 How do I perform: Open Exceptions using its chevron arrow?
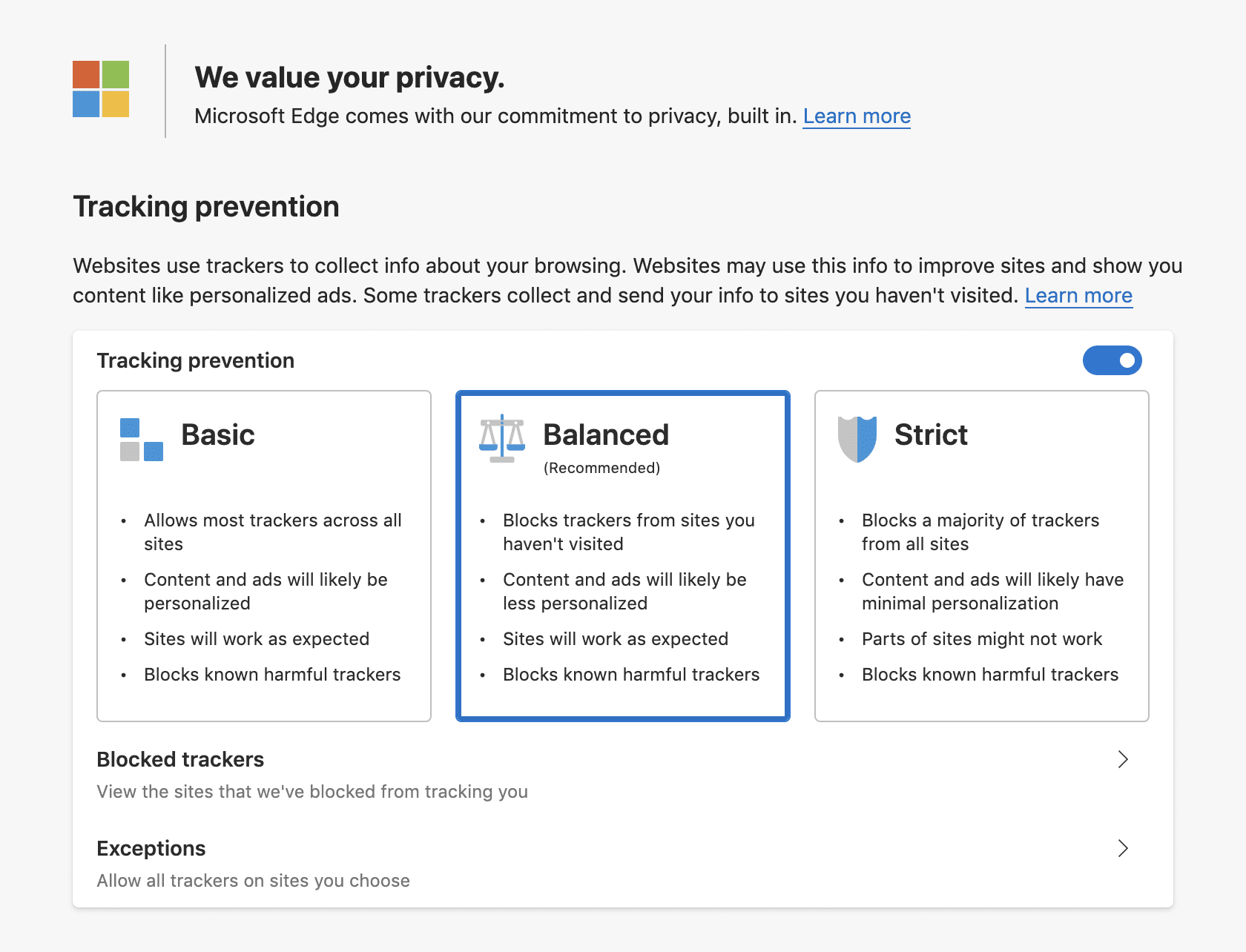click(1123, 848)
